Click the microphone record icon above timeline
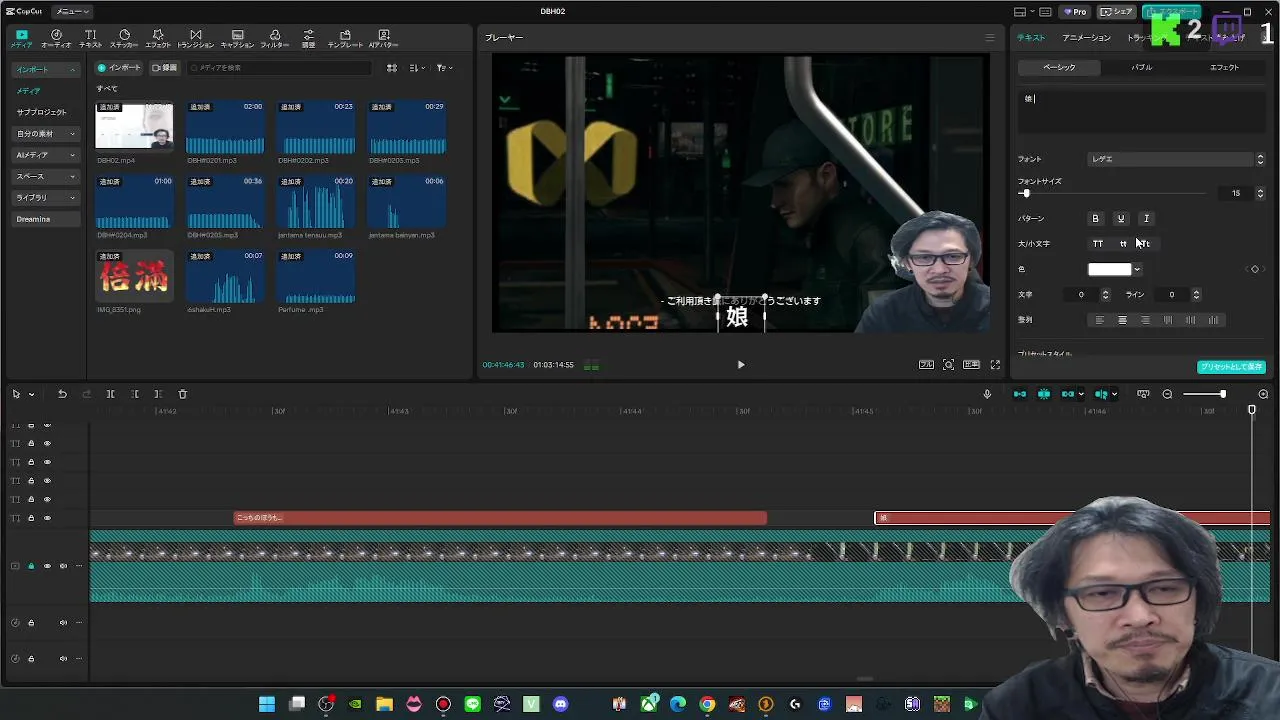The image size is (1280, 720). pos(987,394)
